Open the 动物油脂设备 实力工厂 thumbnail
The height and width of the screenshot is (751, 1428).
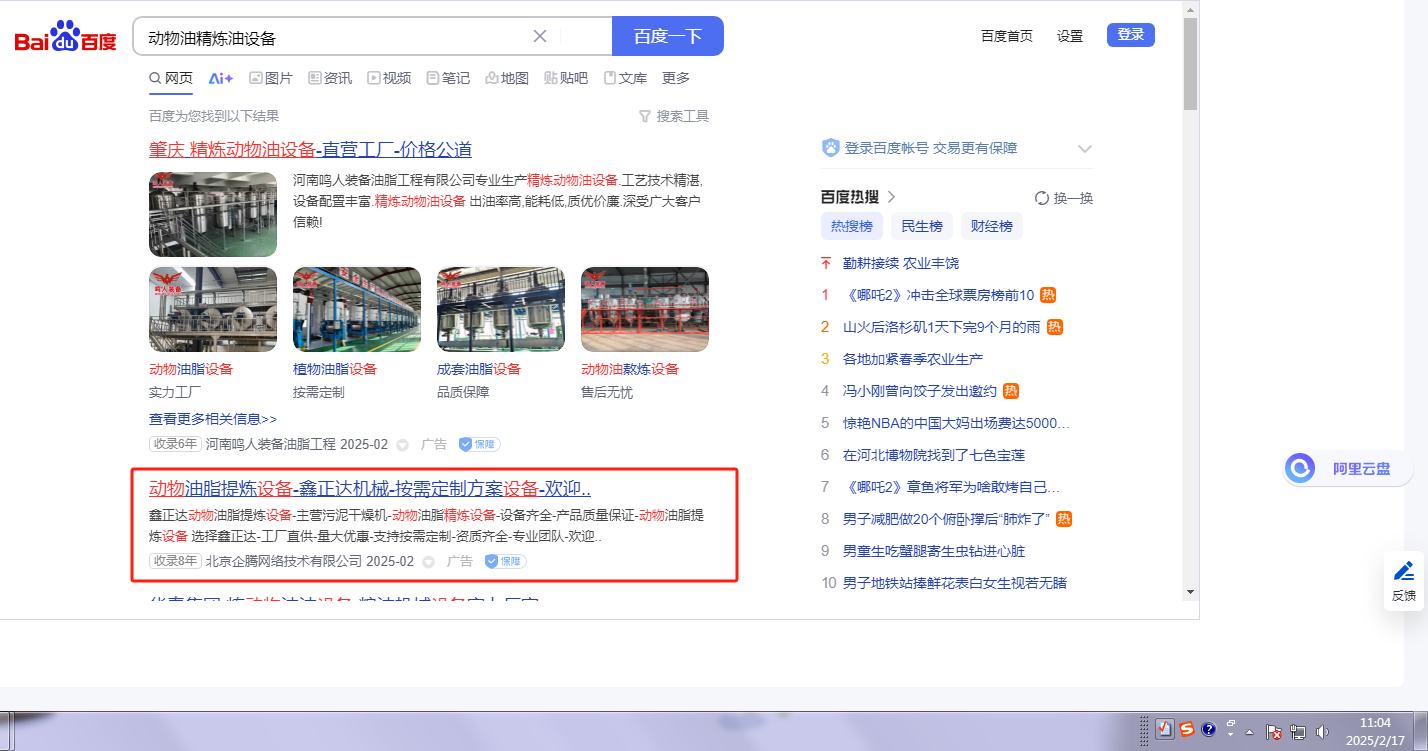tap(213, 309)
